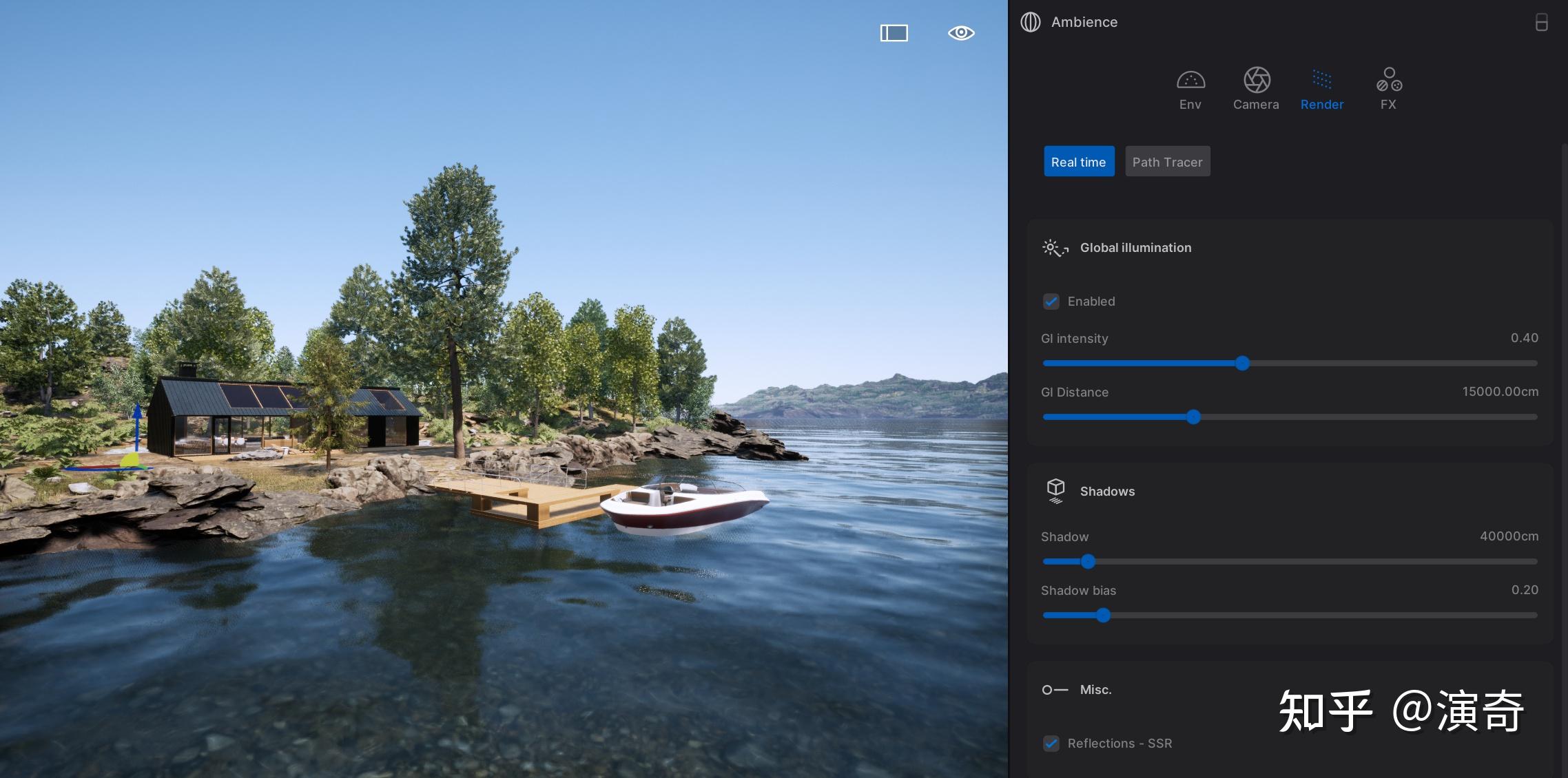Image resolution: width=1568 pixels, height=778 pixels.
Task: Collapse the Global illumination section header
Action: coord(1135,248)
